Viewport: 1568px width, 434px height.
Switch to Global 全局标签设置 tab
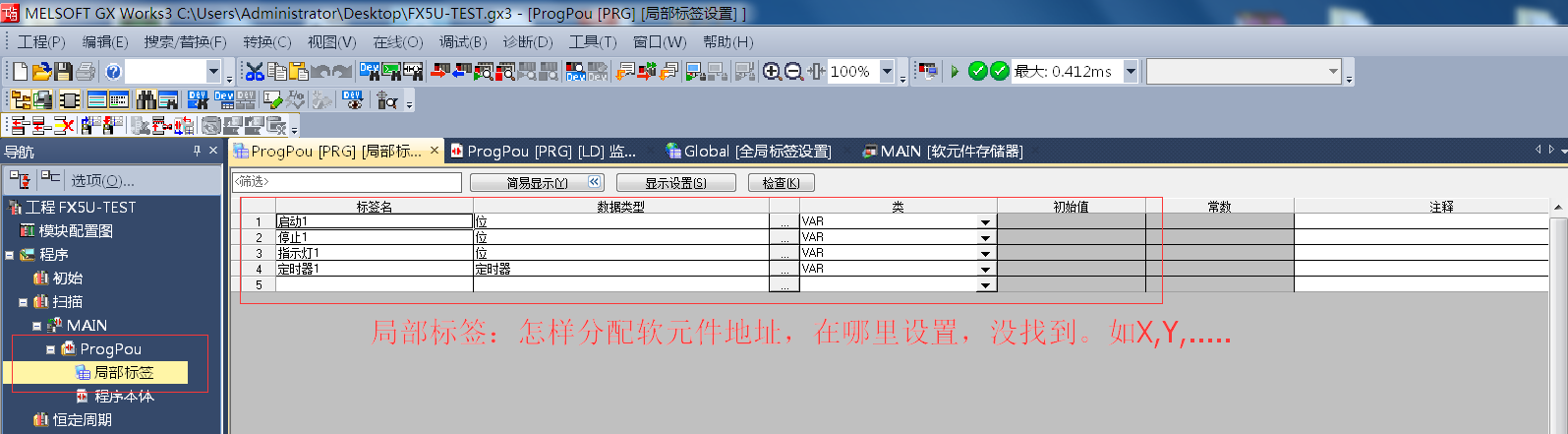coord(749,151)
